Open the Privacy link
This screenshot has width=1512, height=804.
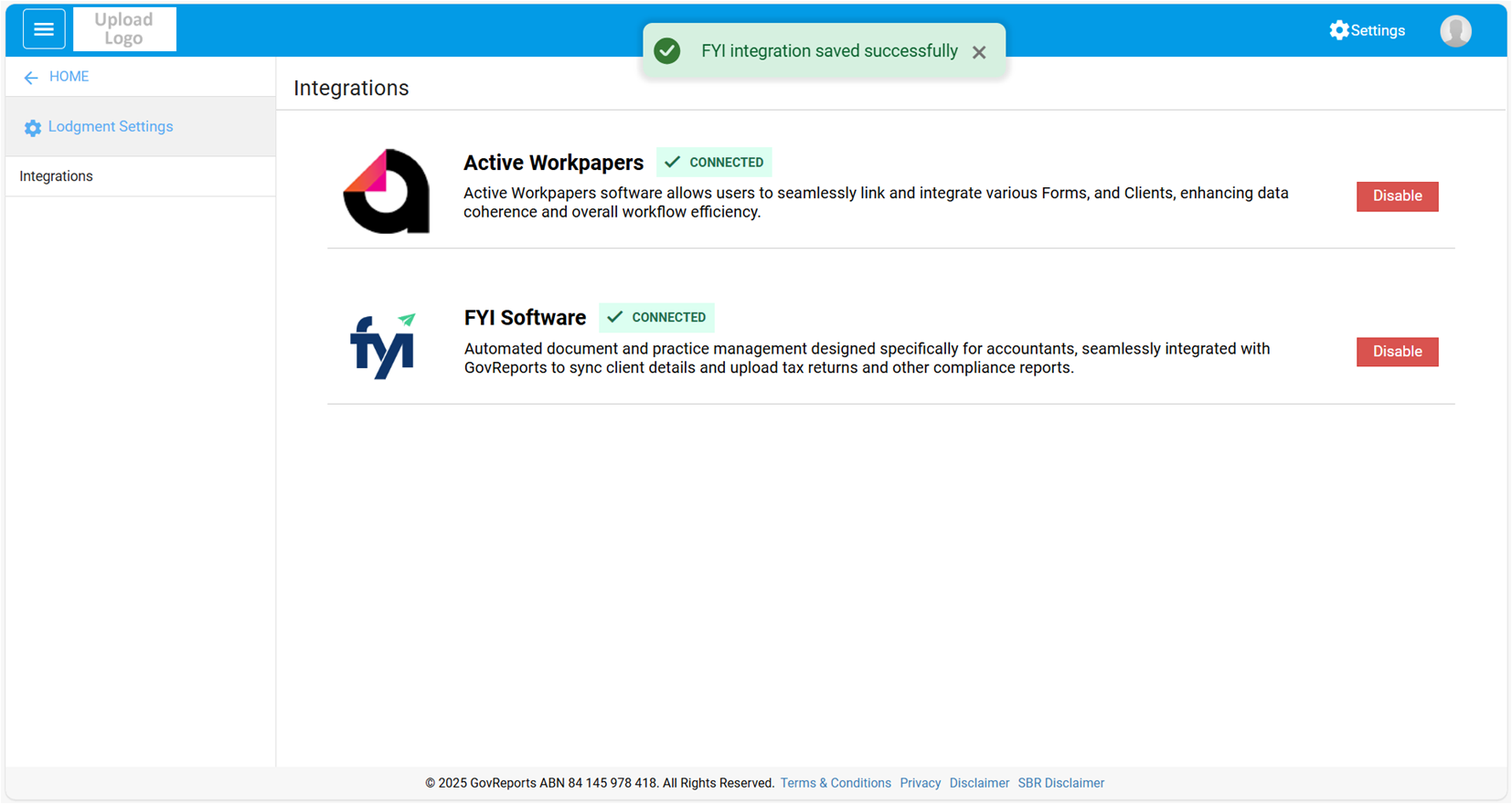tap(920, 783)
